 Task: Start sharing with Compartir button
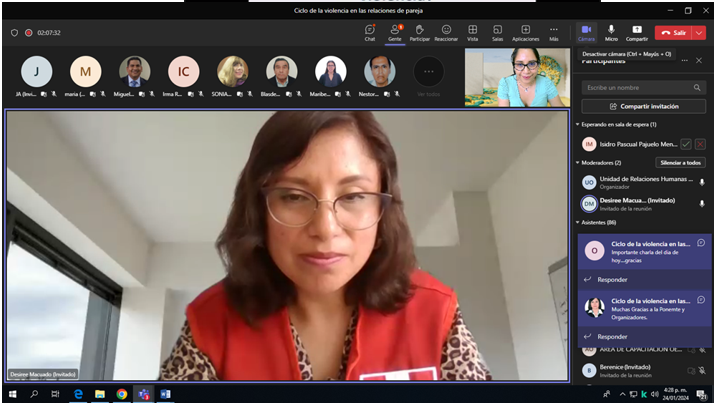[x=637, y=33]
